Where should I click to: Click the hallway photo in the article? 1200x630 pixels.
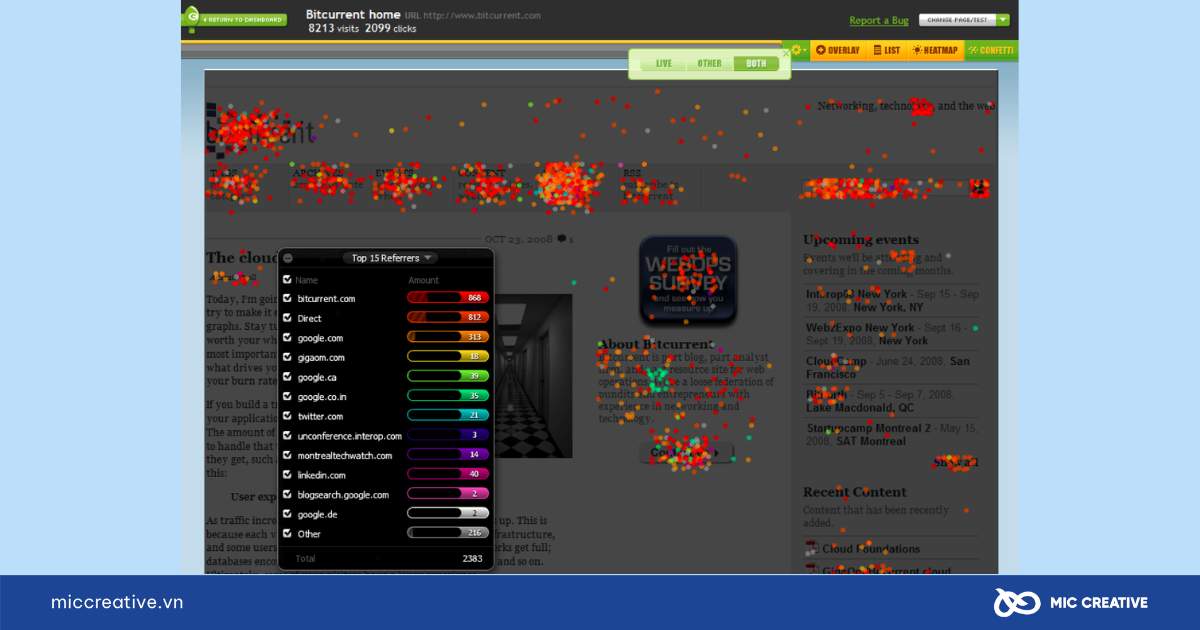(534, 375)
